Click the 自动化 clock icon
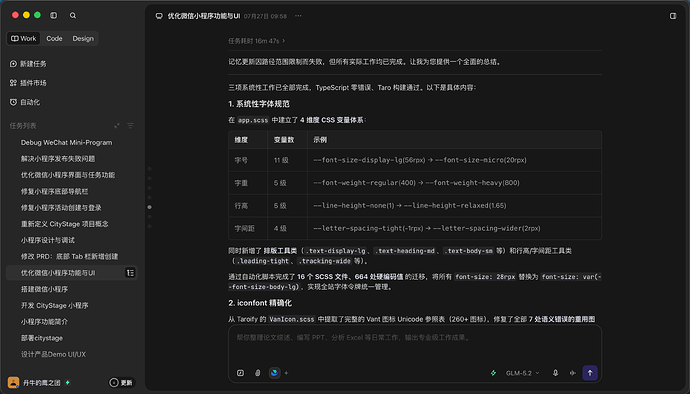The width and height of the screenshot is (690, 394). (x=13, y=102)
